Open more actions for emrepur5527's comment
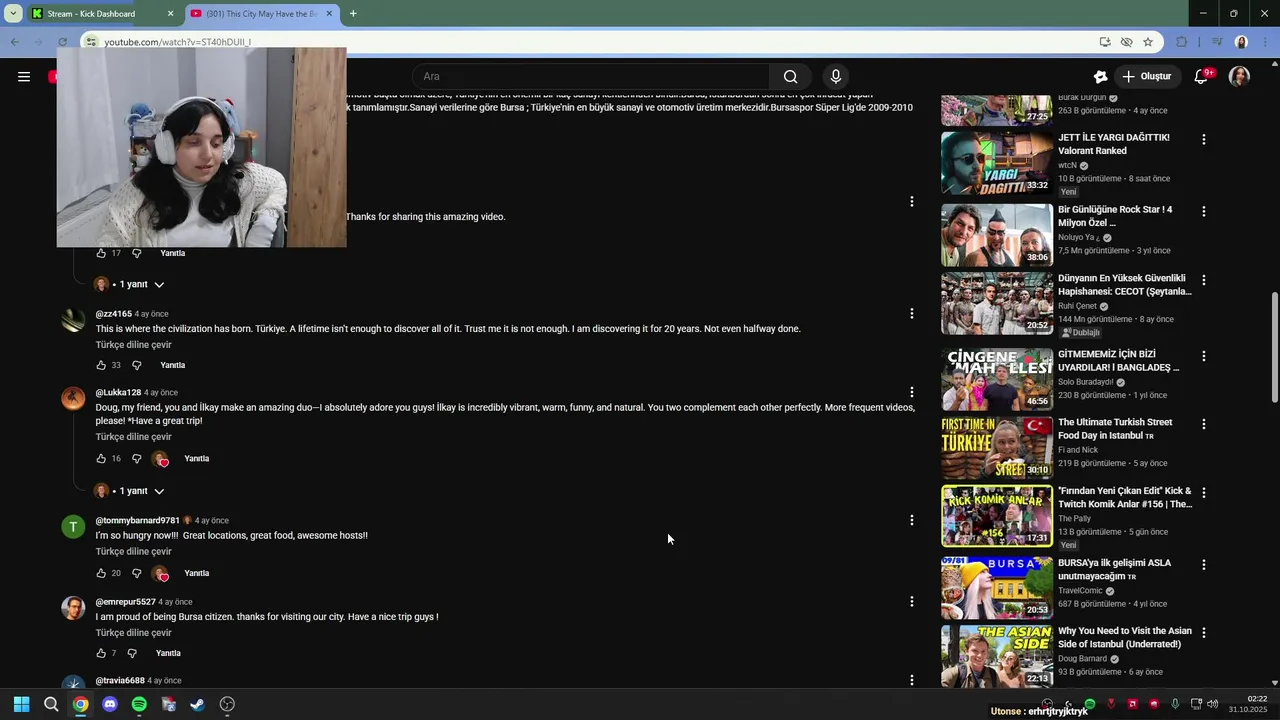1280x720 pixels. (911, 601)
